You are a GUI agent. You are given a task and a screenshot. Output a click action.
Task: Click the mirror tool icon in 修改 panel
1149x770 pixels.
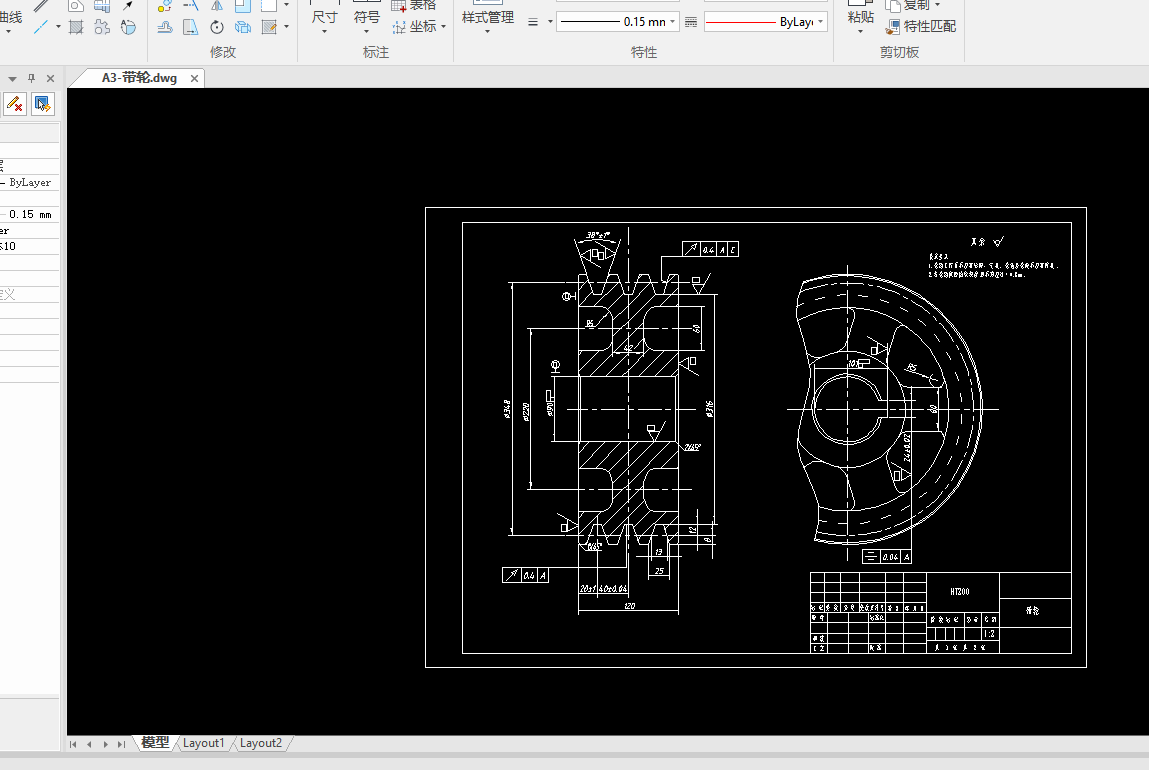point(217,5)
